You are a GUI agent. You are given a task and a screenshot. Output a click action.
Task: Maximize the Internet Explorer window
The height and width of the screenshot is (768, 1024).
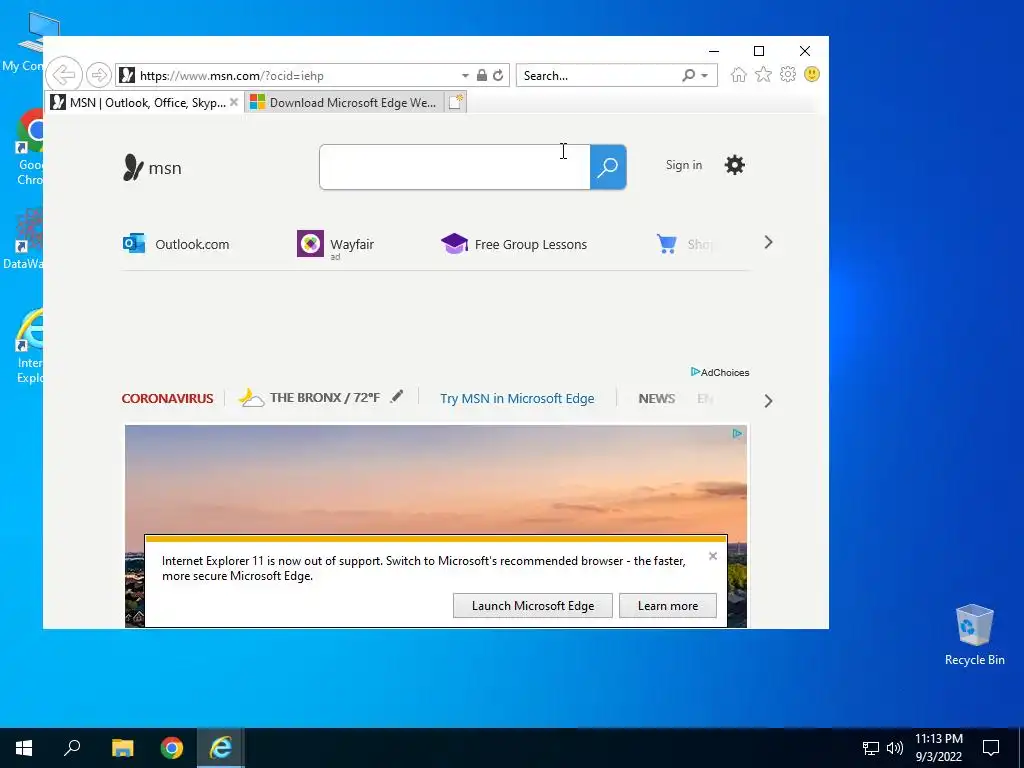759,51
